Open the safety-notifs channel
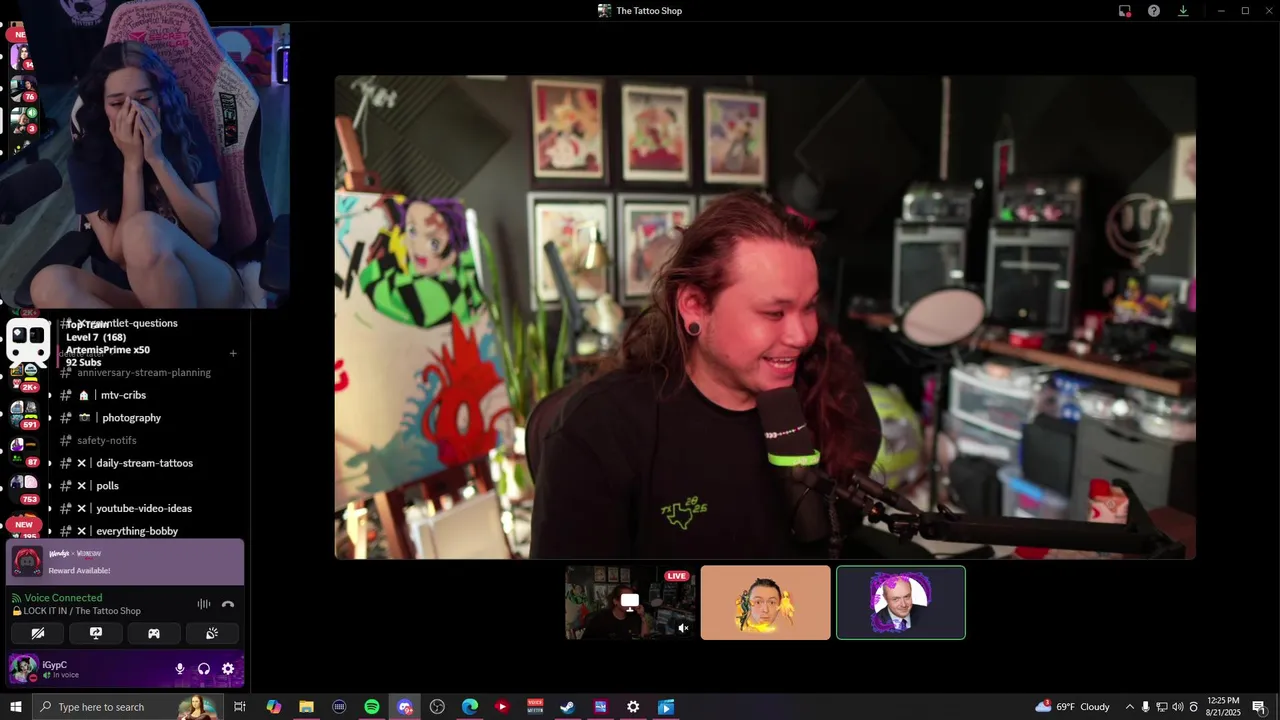1280x720 pixels. pos(106,440)
